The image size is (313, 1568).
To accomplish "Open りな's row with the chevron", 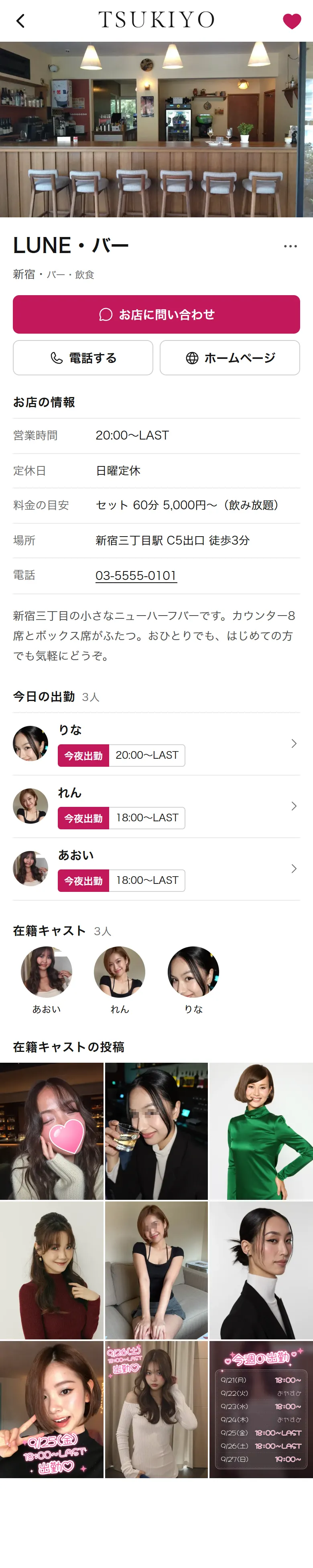I will coord(293,744).
